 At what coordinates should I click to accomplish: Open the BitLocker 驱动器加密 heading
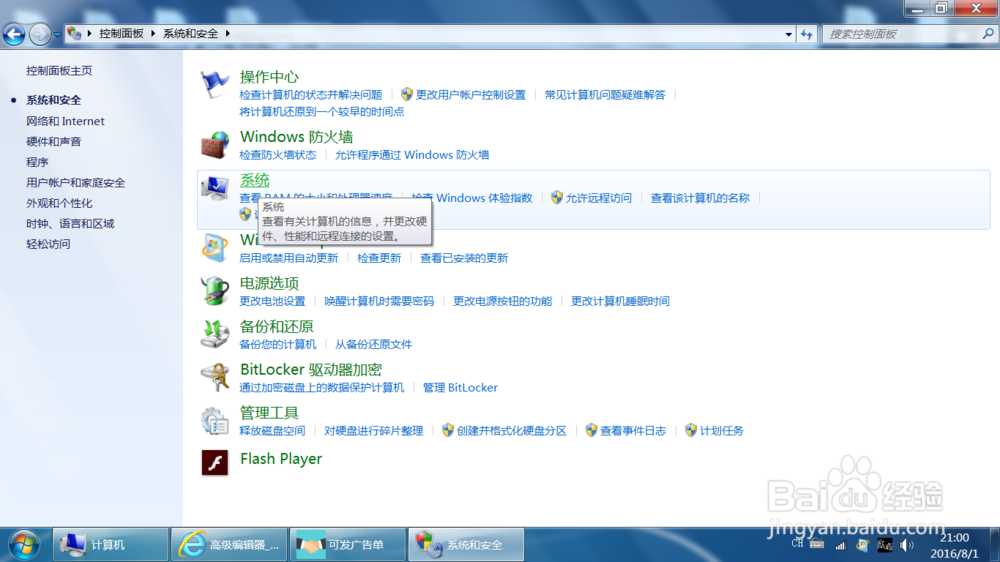point(311,369)
